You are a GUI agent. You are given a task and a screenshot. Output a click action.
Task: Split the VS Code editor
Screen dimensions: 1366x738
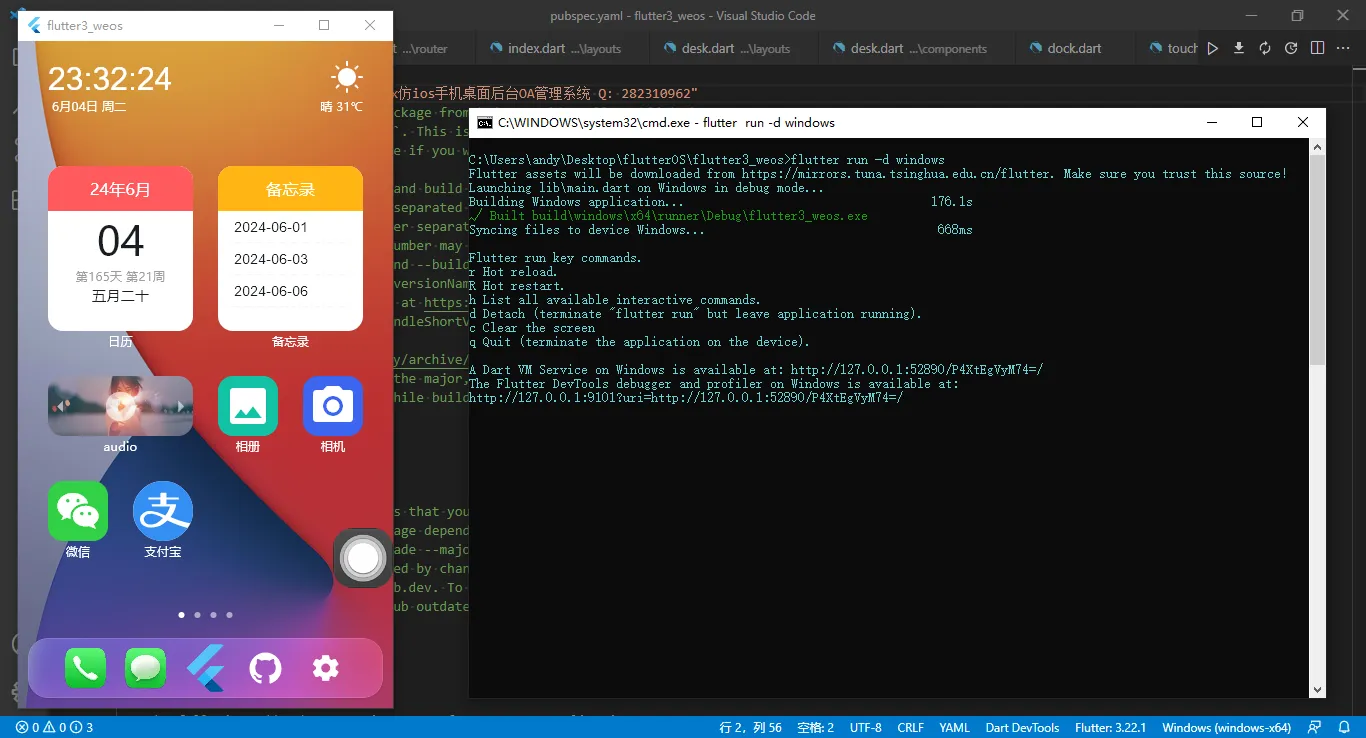tap(1317, 48)
